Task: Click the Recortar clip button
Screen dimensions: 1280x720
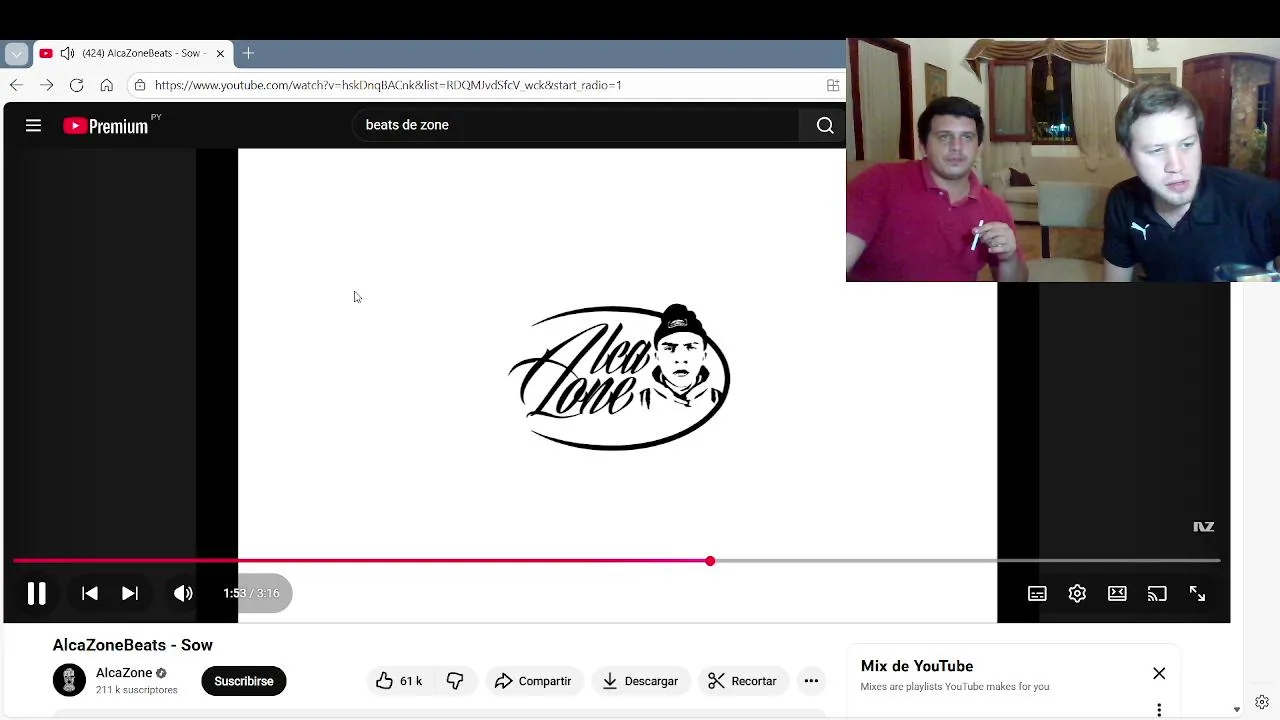Action: pos(742,681)
